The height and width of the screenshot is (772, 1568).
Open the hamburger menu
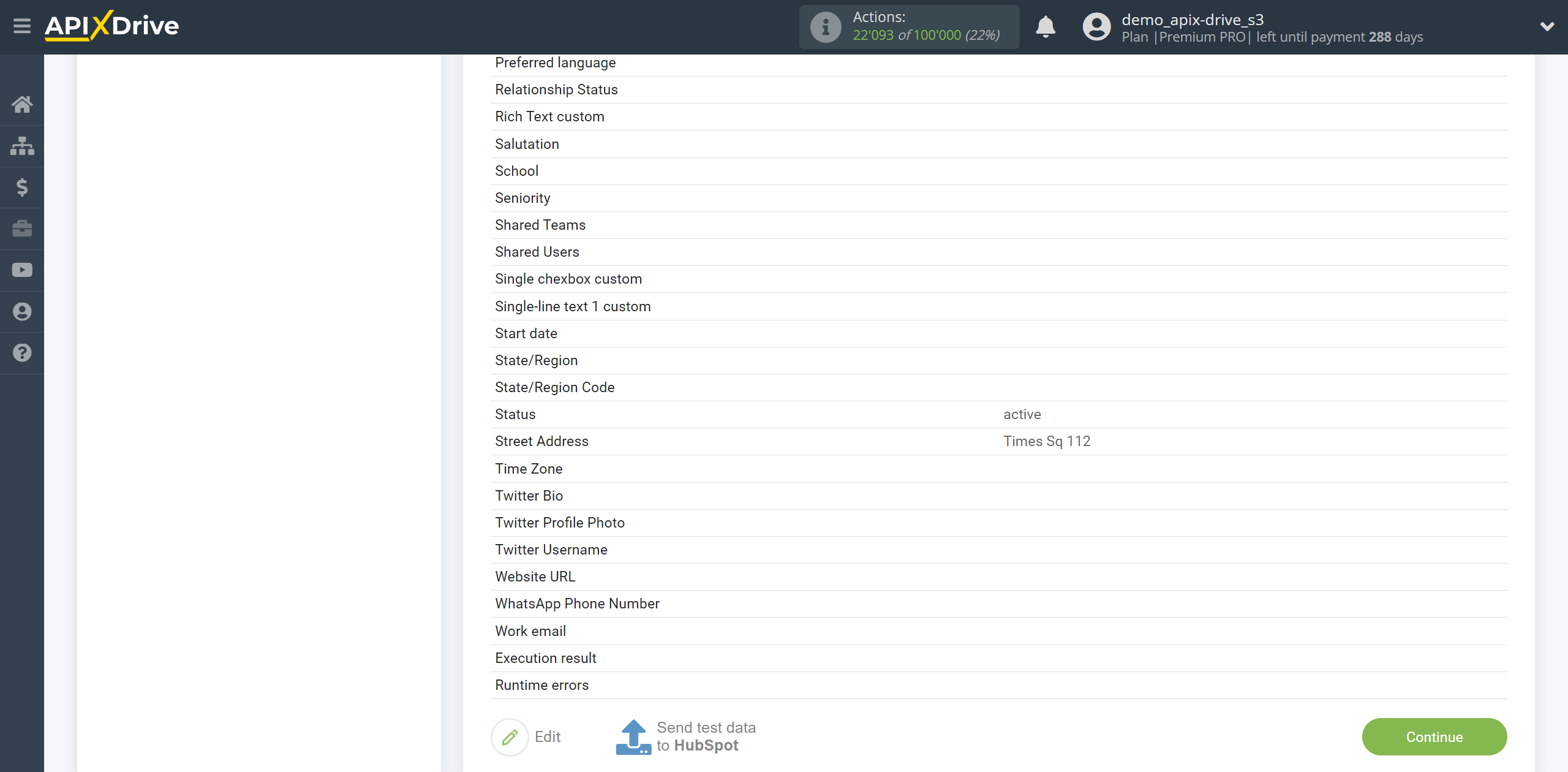[22, 26]
